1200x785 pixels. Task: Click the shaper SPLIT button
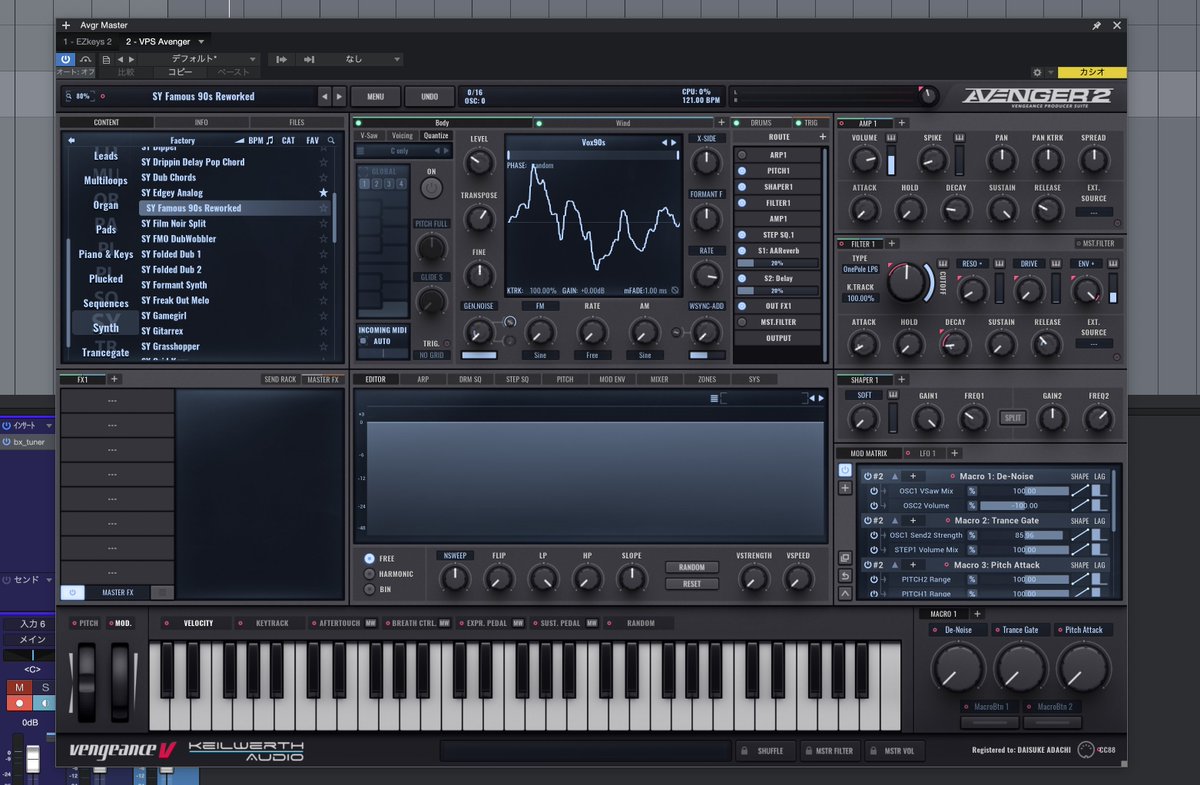click(x=1013, y=418)
